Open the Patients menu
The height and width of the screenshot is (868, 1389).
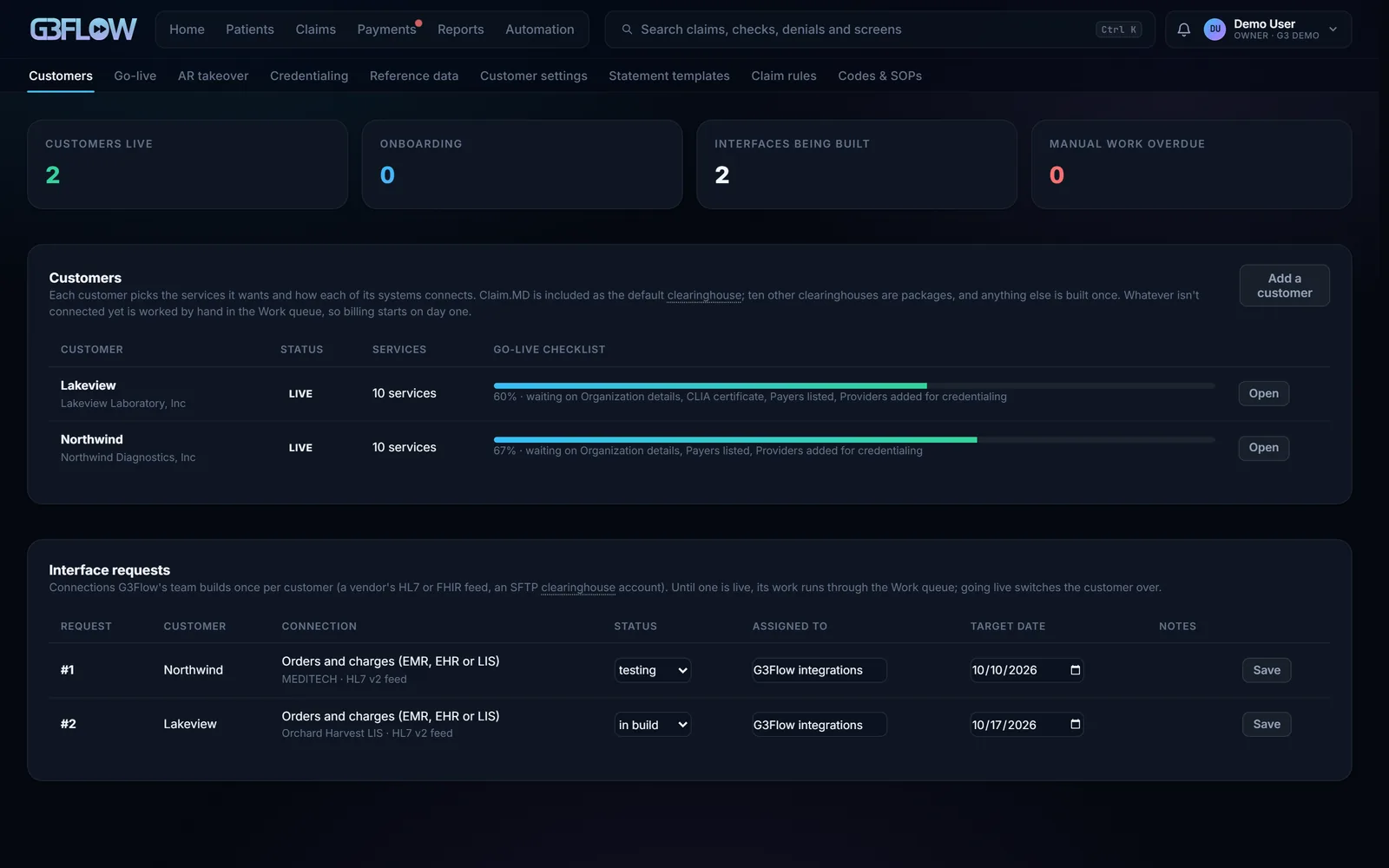coord(250,30)
